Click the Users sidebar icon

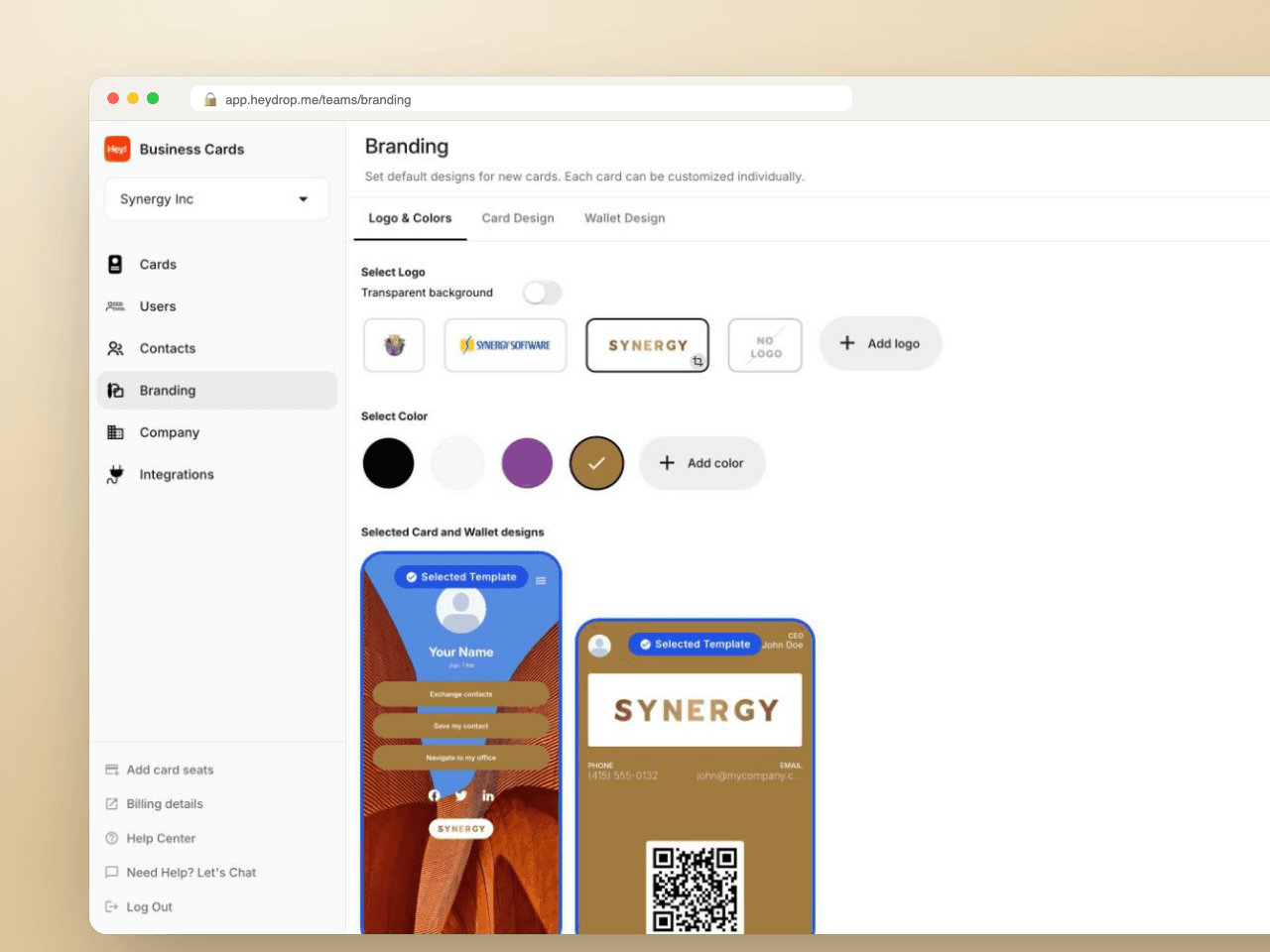coord(115,306)
